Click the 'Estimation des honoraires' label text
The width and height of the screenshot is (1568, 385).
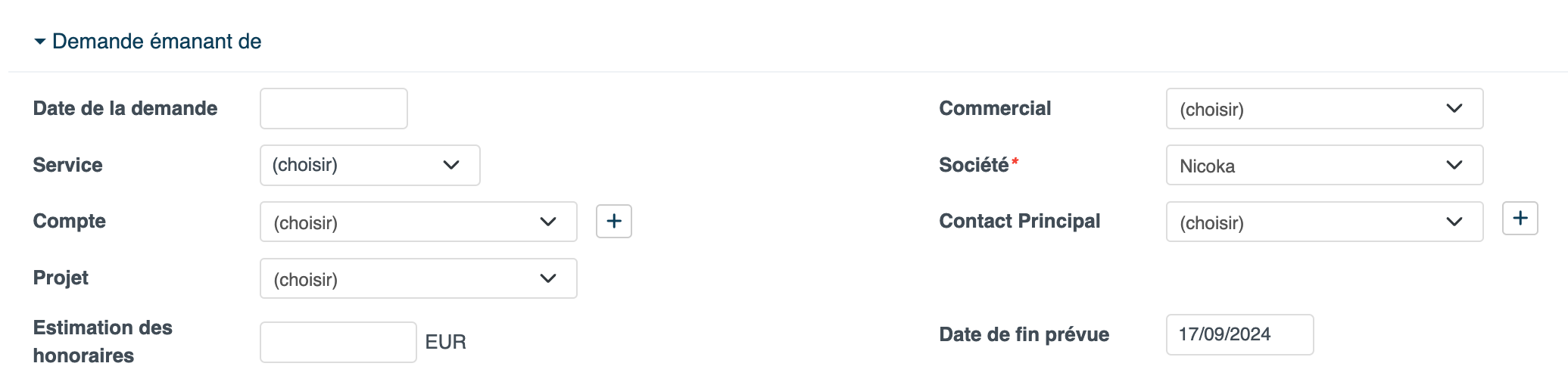click(x=103, y=342)
